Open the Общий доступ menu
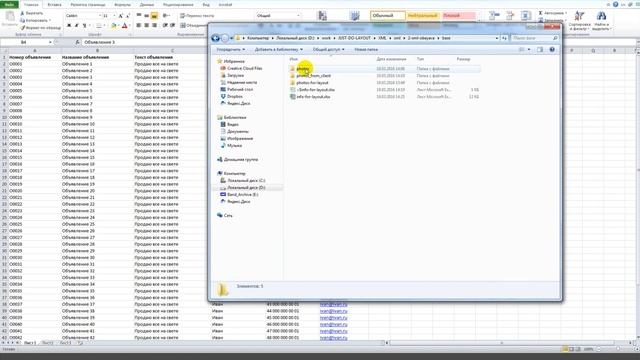The width and height of the screenshot is (640, 360). coord(329,49)
